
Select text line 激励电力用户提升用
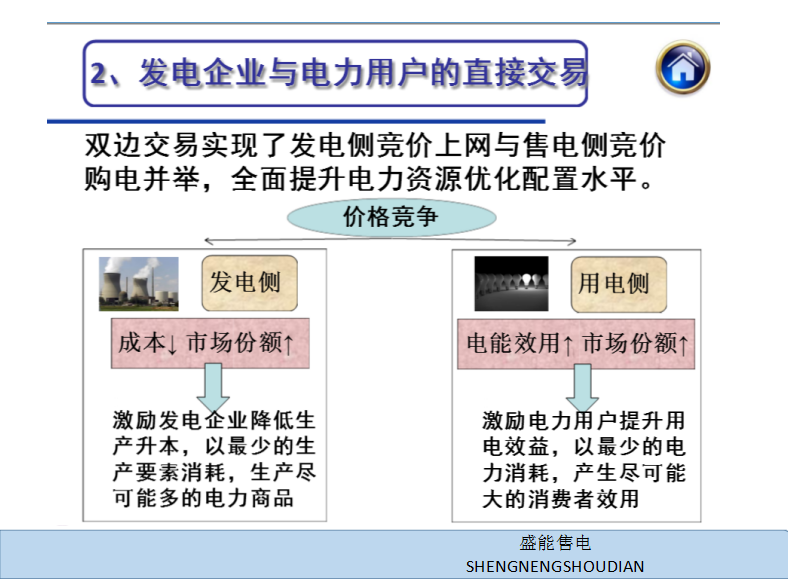coord(583,421)
